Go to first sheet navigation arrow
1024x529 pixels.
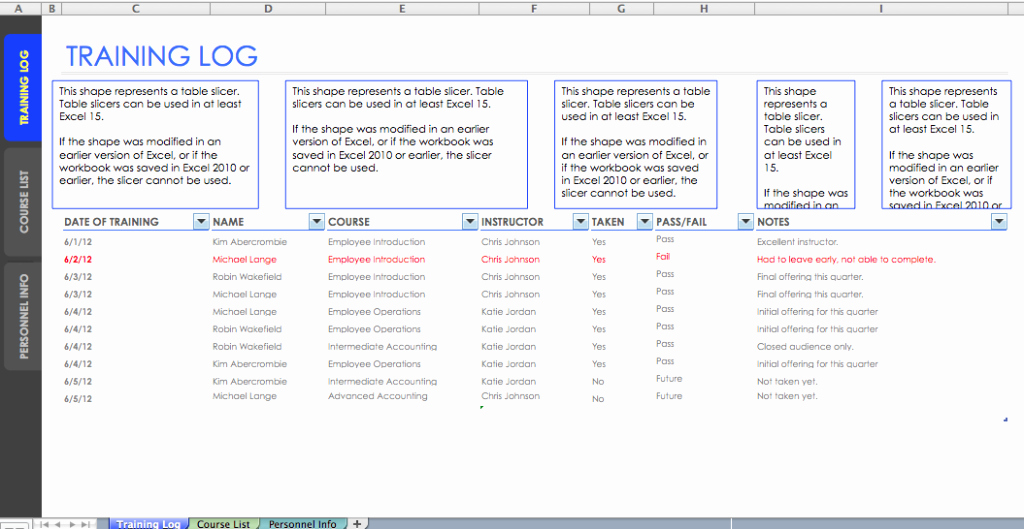44,524
